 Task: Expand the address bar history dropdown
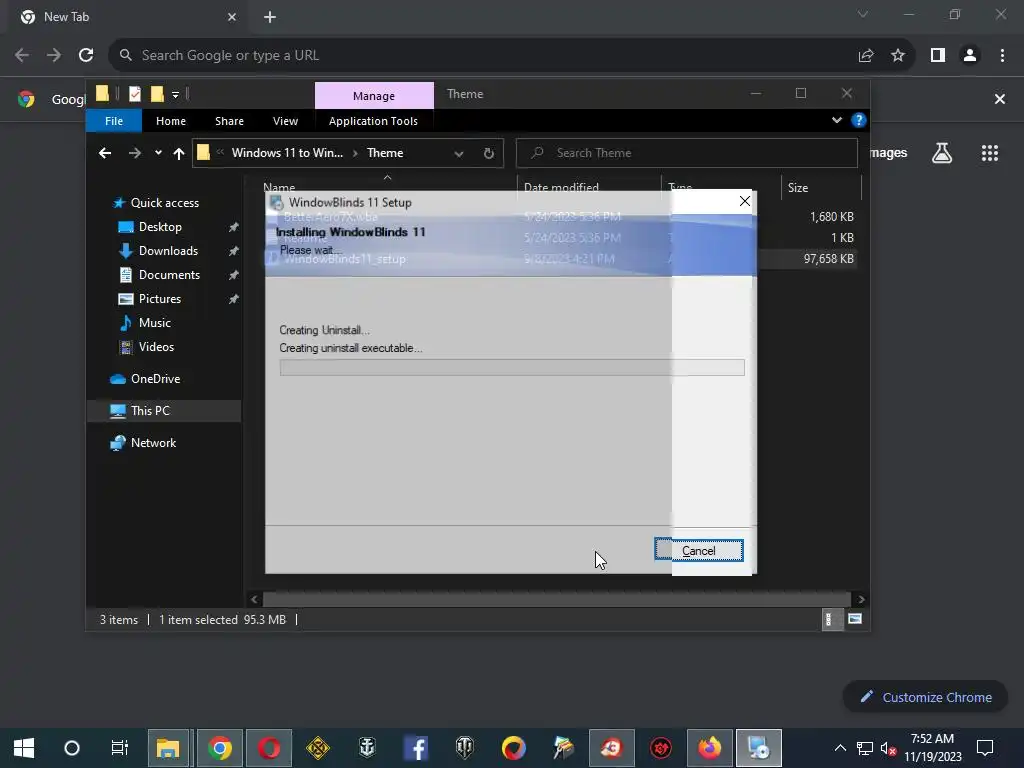[x=458, y=153]
